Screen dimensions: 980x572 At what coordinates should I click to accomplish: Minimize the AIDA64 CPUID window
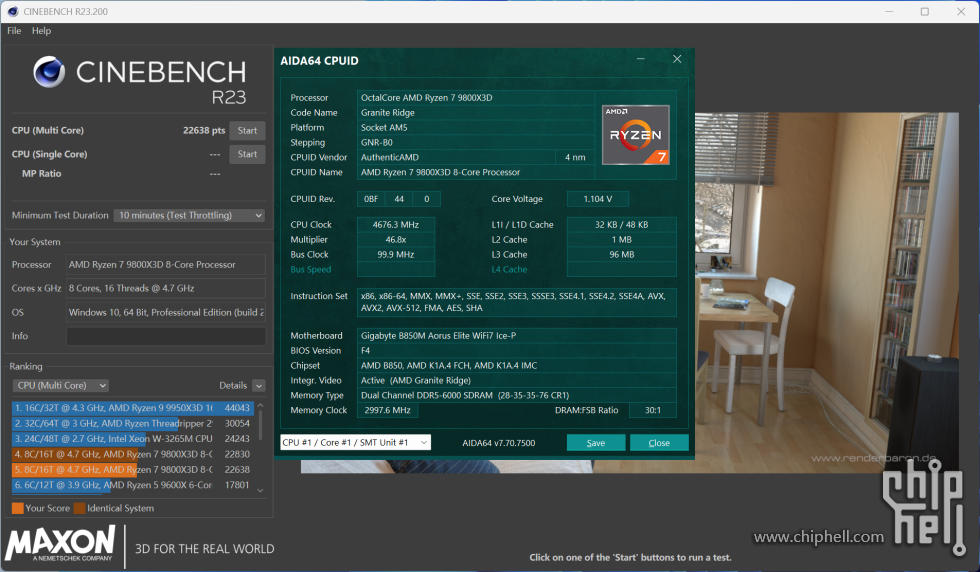[x=641, y=59]
